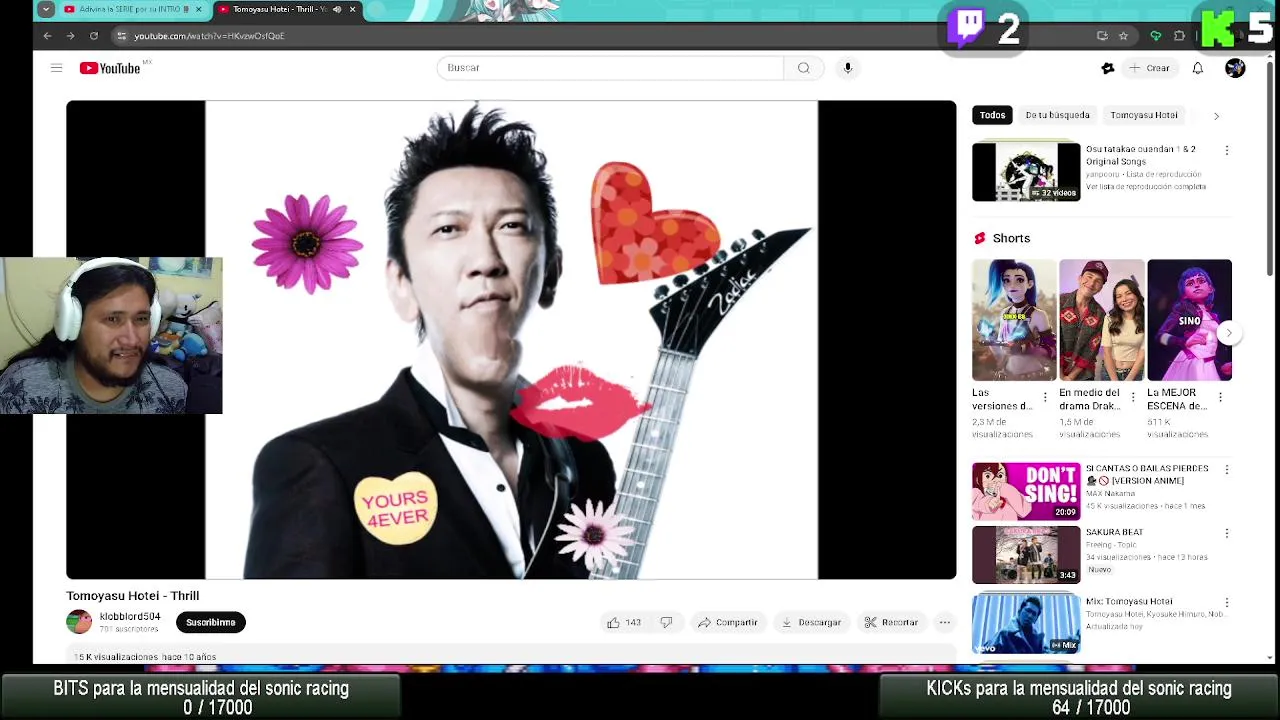Mute the Tomoyasu Hotei tab audio
This screenshot has height=720, width=1280.
[337, 9]
